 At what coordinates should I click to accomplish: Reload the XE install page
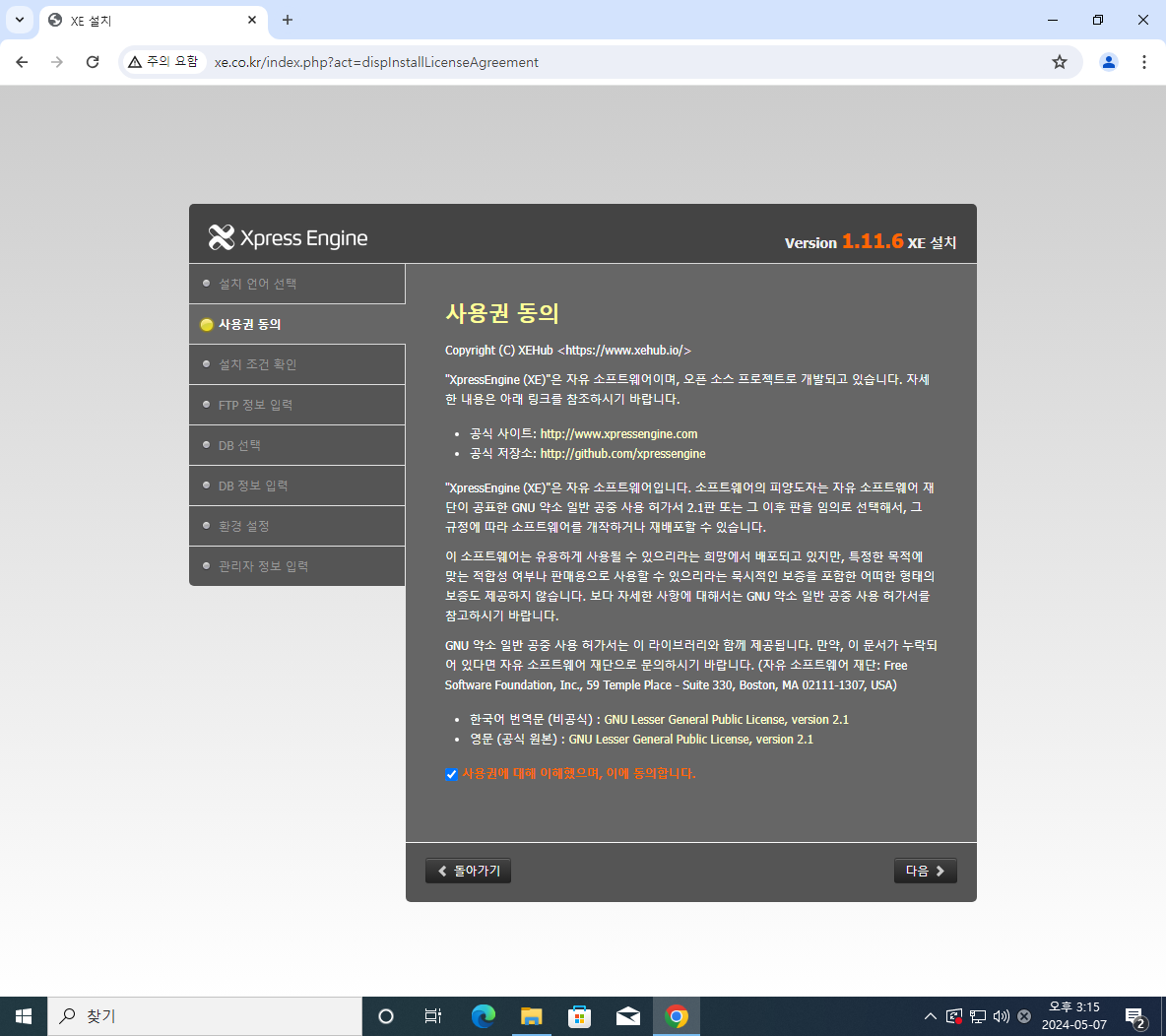pyautogui.click(x=93, y=62)
